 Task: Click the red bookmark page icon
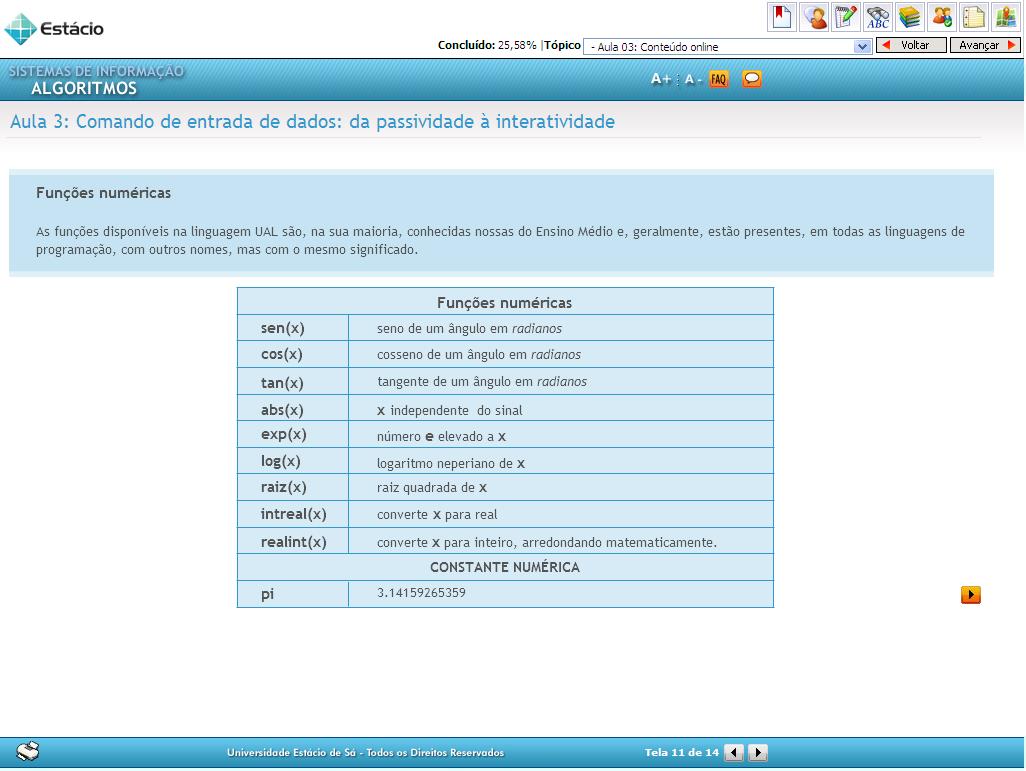(x=781, y=17)
